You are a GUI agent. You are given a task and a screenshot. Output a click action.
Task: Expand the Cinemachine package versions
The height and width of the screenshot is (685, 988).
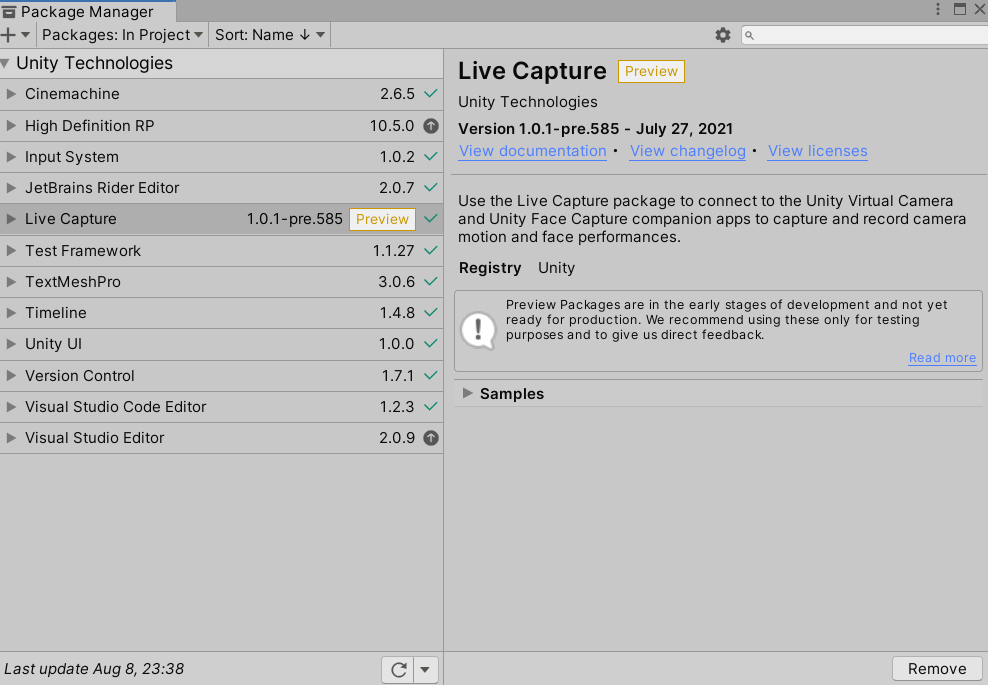[11, 94]
